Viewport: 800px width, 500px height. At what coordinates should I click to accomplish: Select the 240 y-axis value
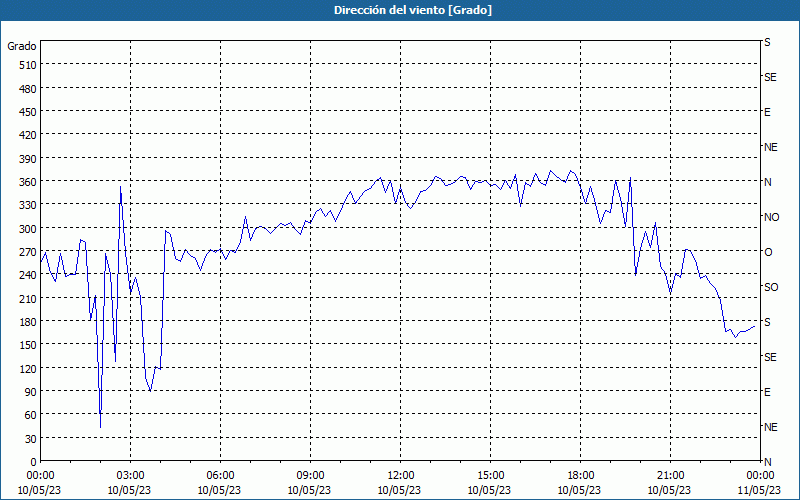pos(28,276)
